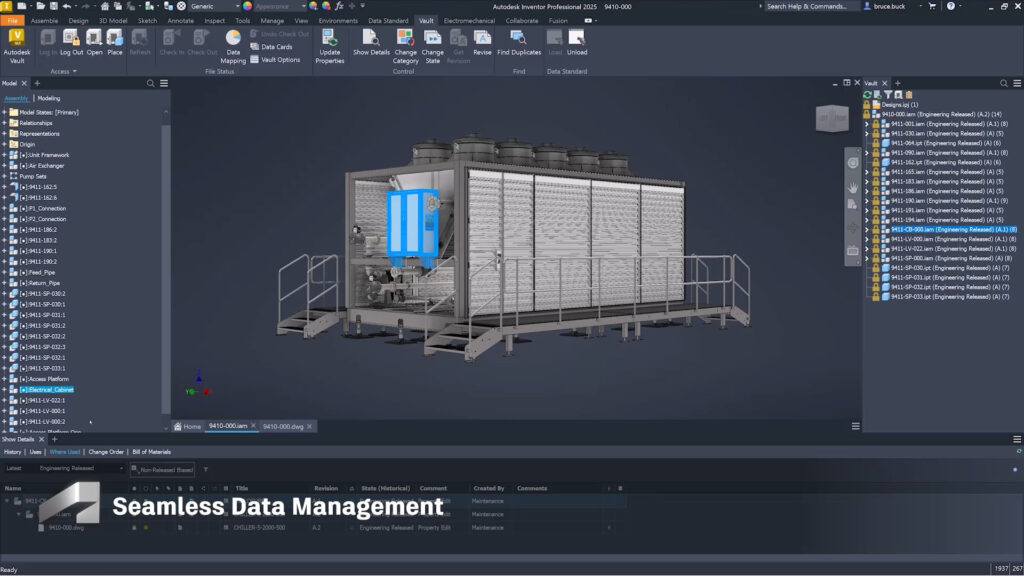The height and width of the screenshot is (576, 1024).
Task: Click the Data Cards button
Action: pyautogui.click(x=276, y=47)
